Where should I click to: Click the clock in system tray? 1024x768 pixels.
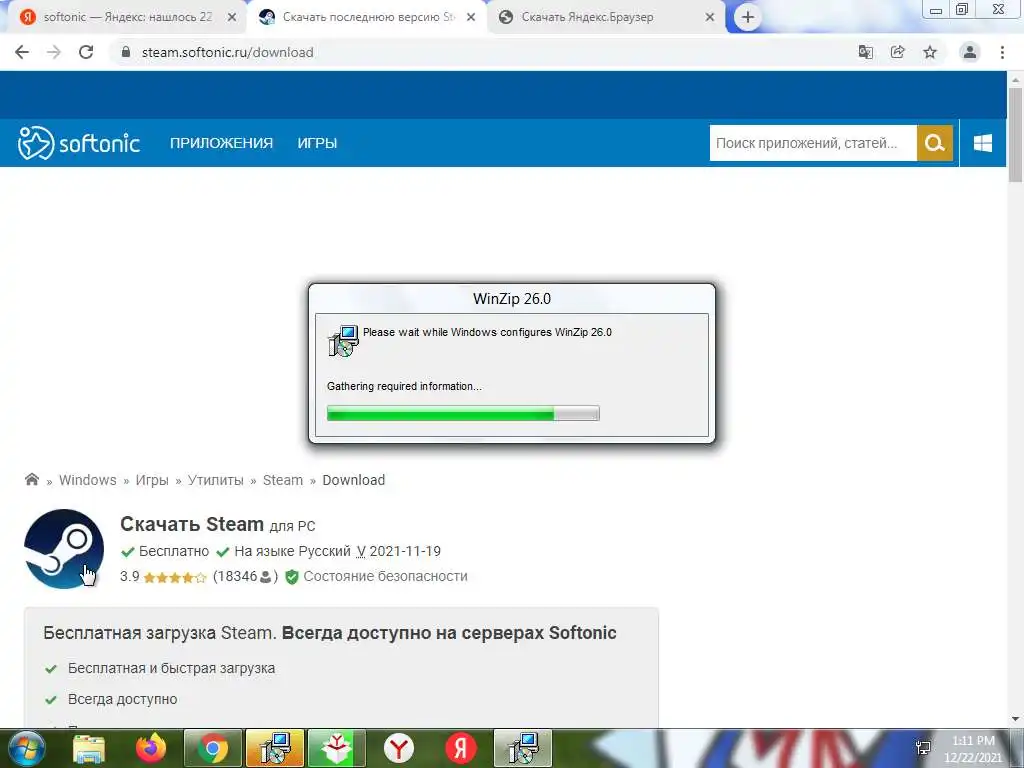pyautogui.click(x=973, y=749)
